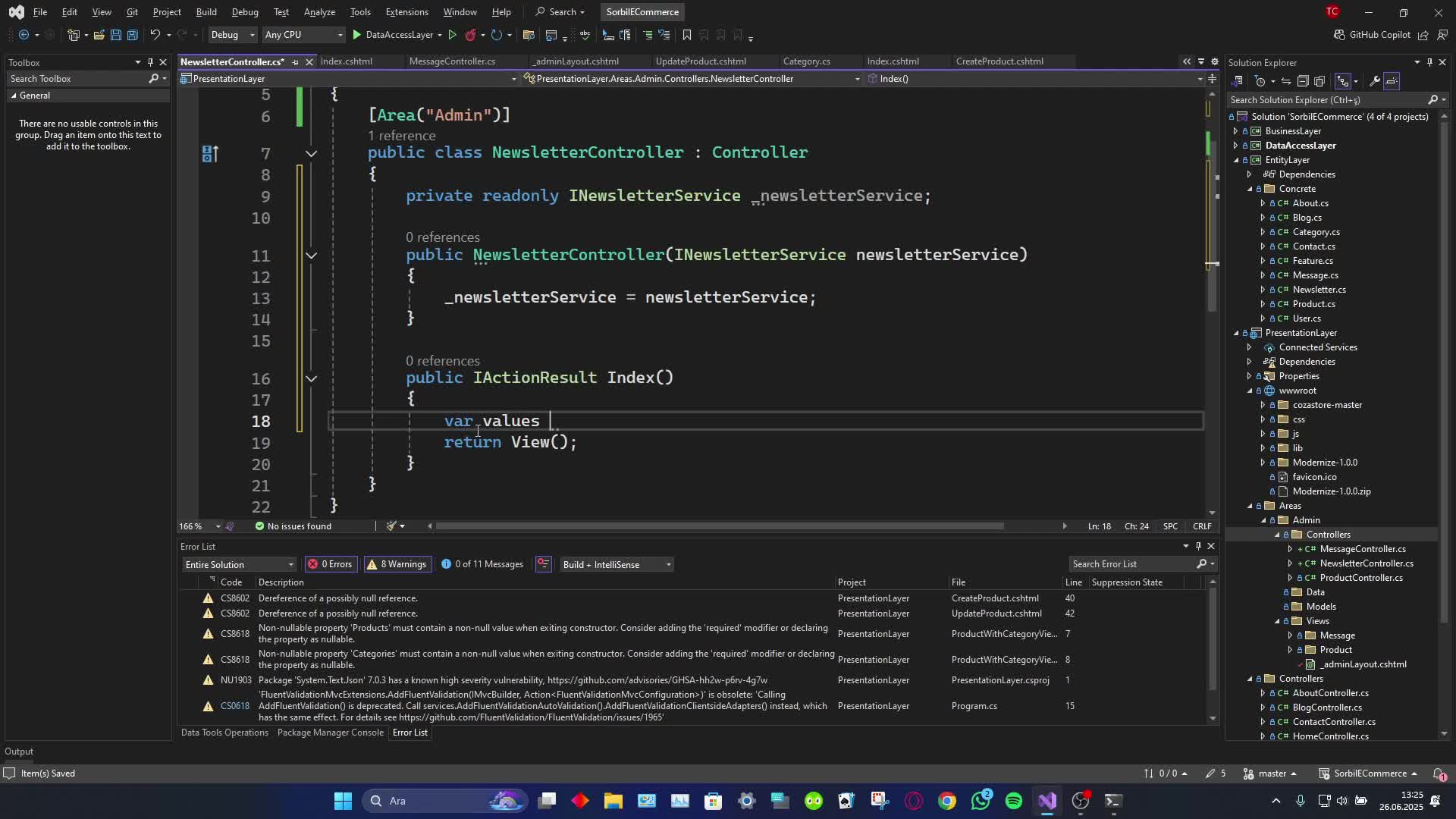Open the Extensions menu
Image resolution: width=1456 pixels, height=819 pixels.
pos(406,12)
